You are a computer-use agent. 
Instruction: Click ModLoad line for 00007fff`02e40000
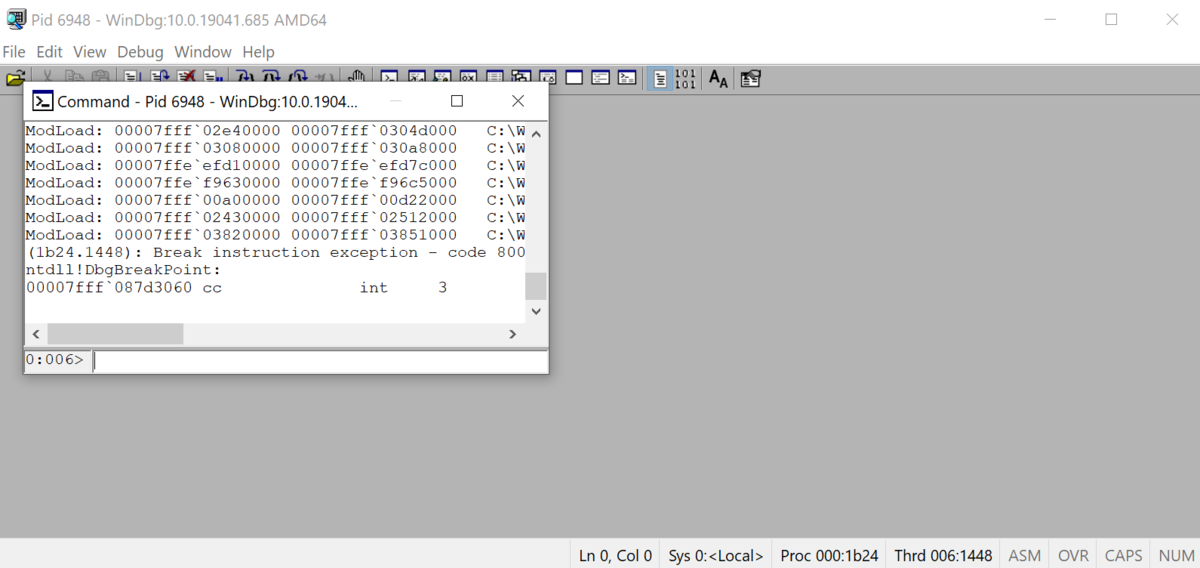click(x=275, y=130)
